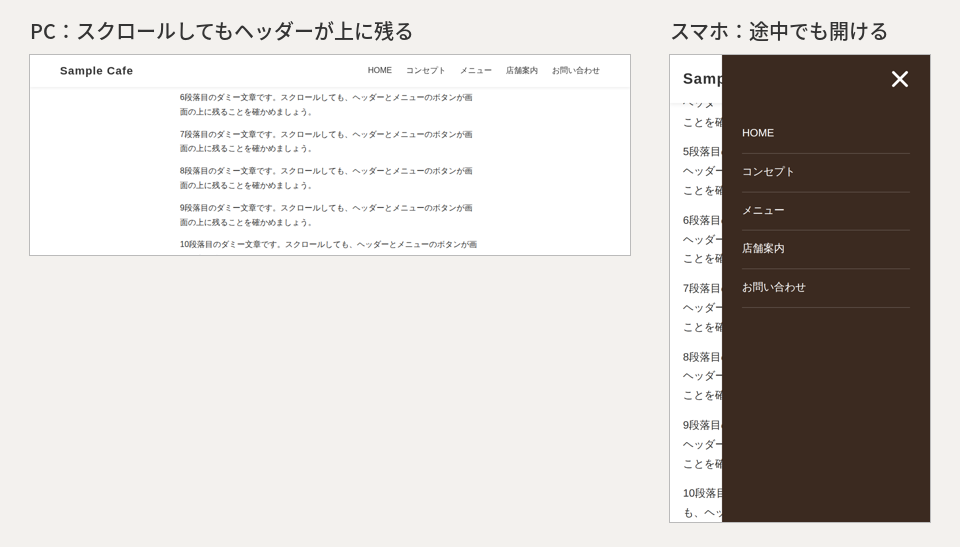The image size is (960, 547).
Task: Open コンセプト in the PC header navigation
Action: tap(426, 70)
